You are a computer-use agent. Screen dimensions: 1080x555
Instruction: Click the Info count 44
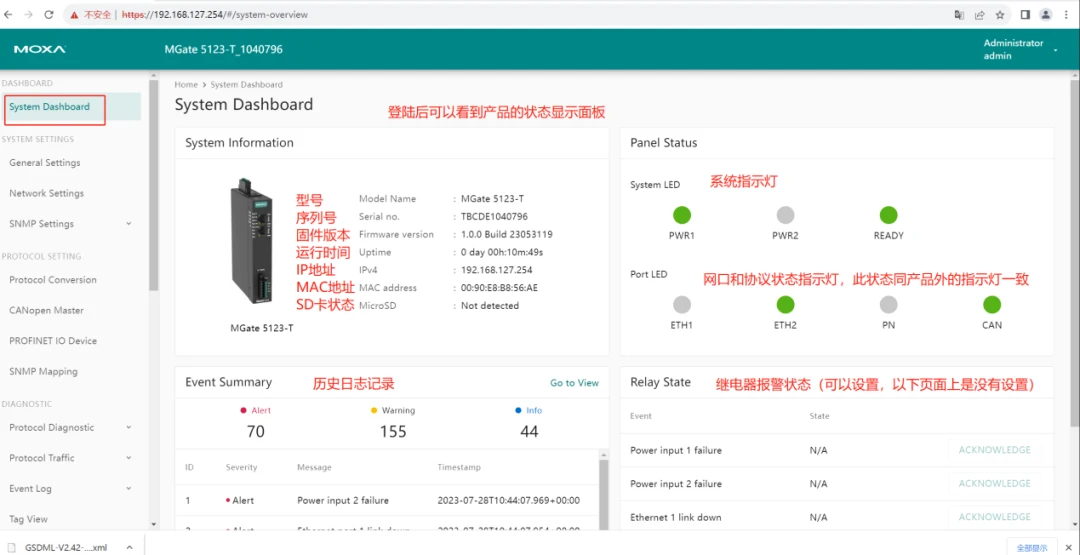(528, 432)
